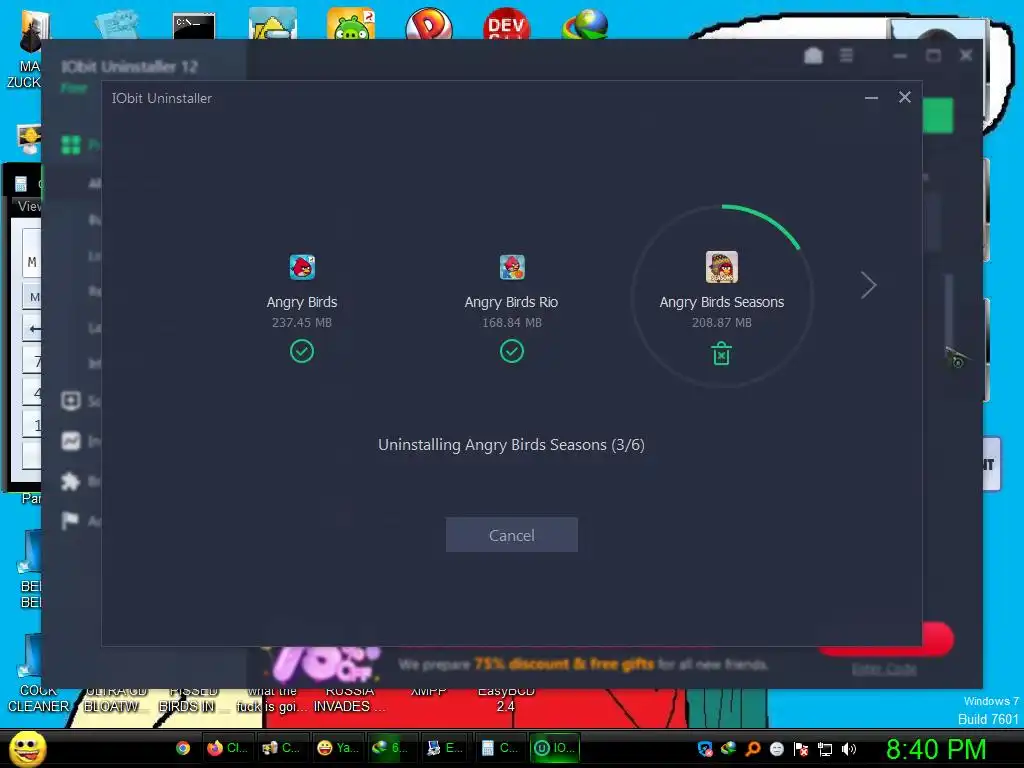The image size is (1024, 768).
Task: Switch to the Yahoo Messenger taskbar button
Action: (338, 748)
